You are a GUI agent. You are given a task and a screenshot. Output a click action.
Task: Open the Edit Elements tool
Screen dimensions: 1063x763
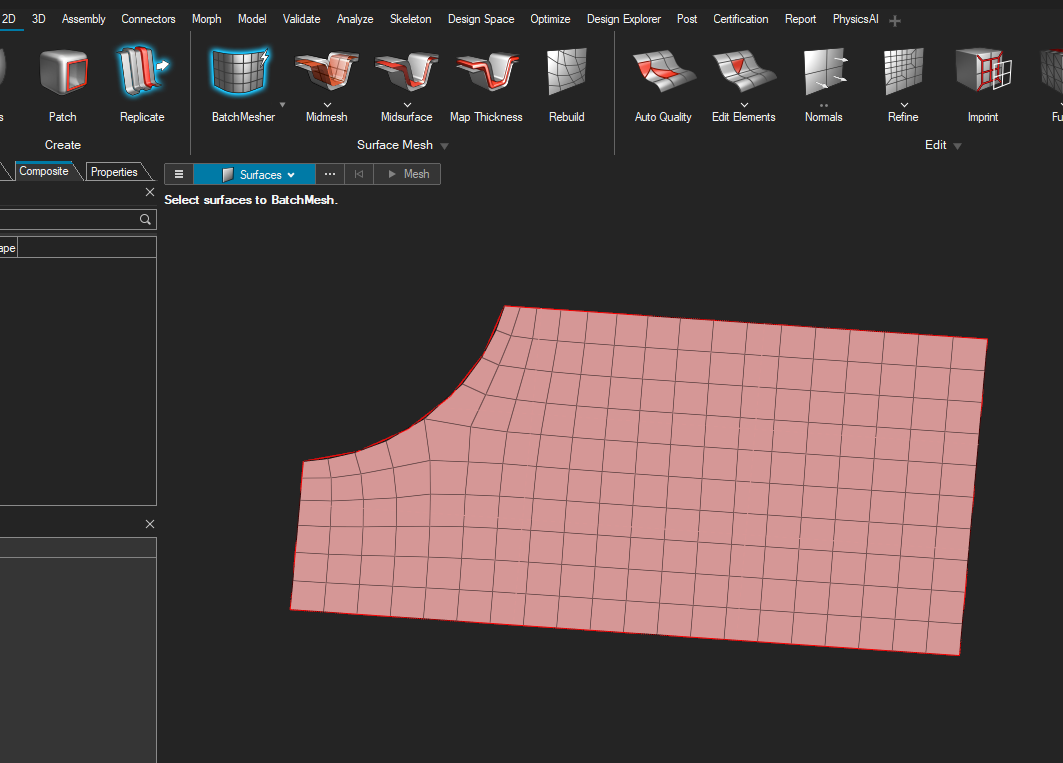744,71
